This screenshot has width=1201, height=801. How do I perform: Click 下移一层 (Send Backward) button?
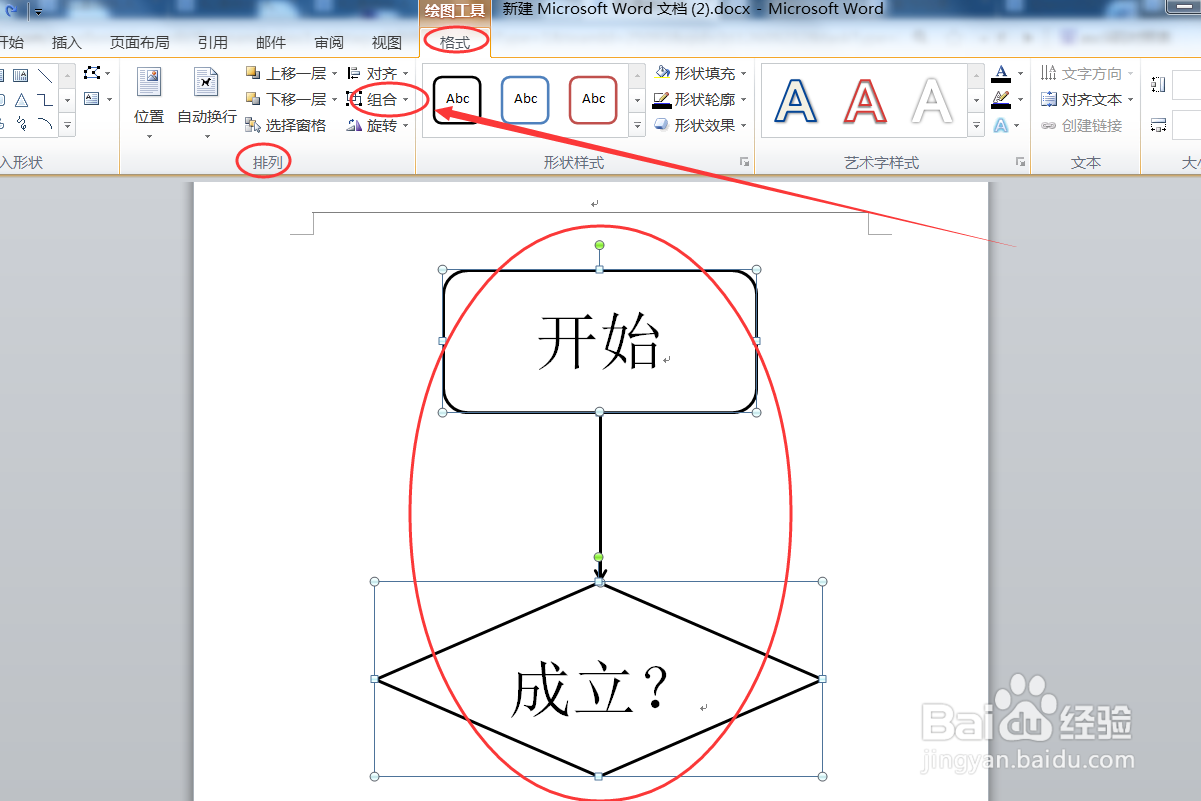(x=285, y=99)
